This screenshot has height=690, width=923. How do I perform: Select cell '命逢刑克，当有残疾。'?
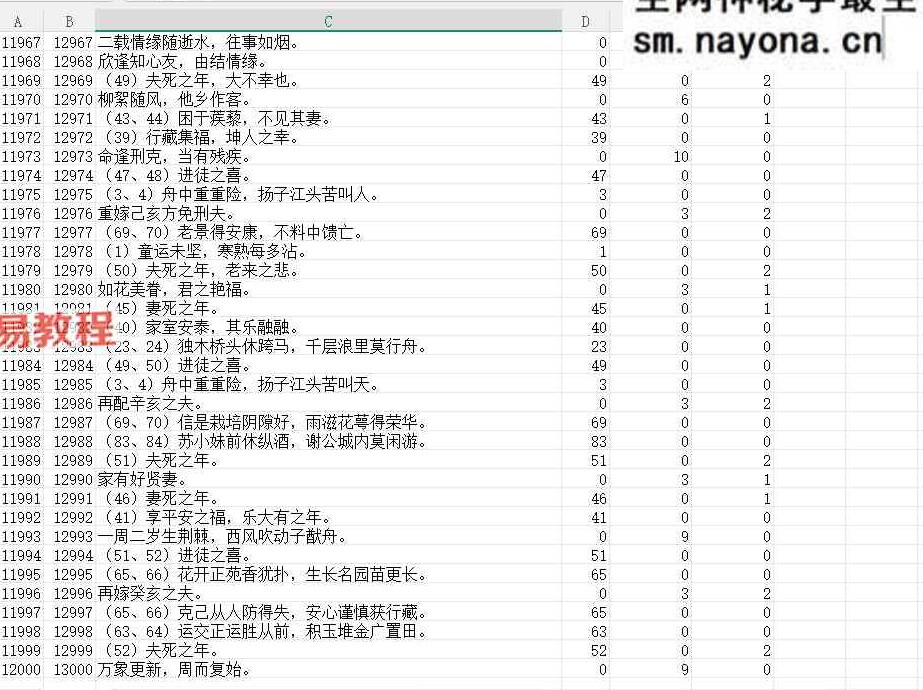328,157
